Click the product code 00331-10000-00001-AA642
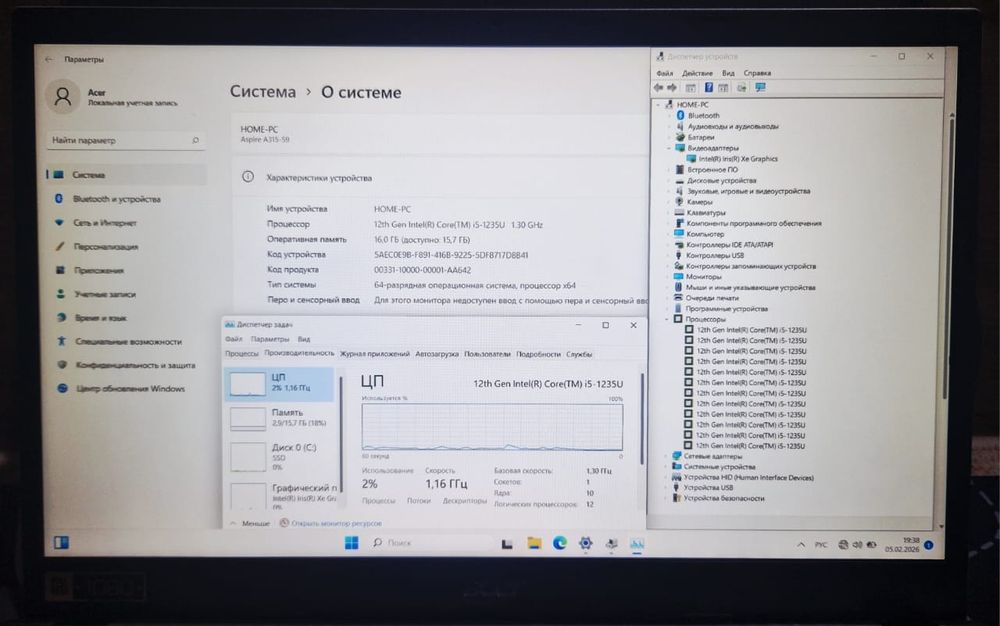The image size is (1000, 626). 422,270
